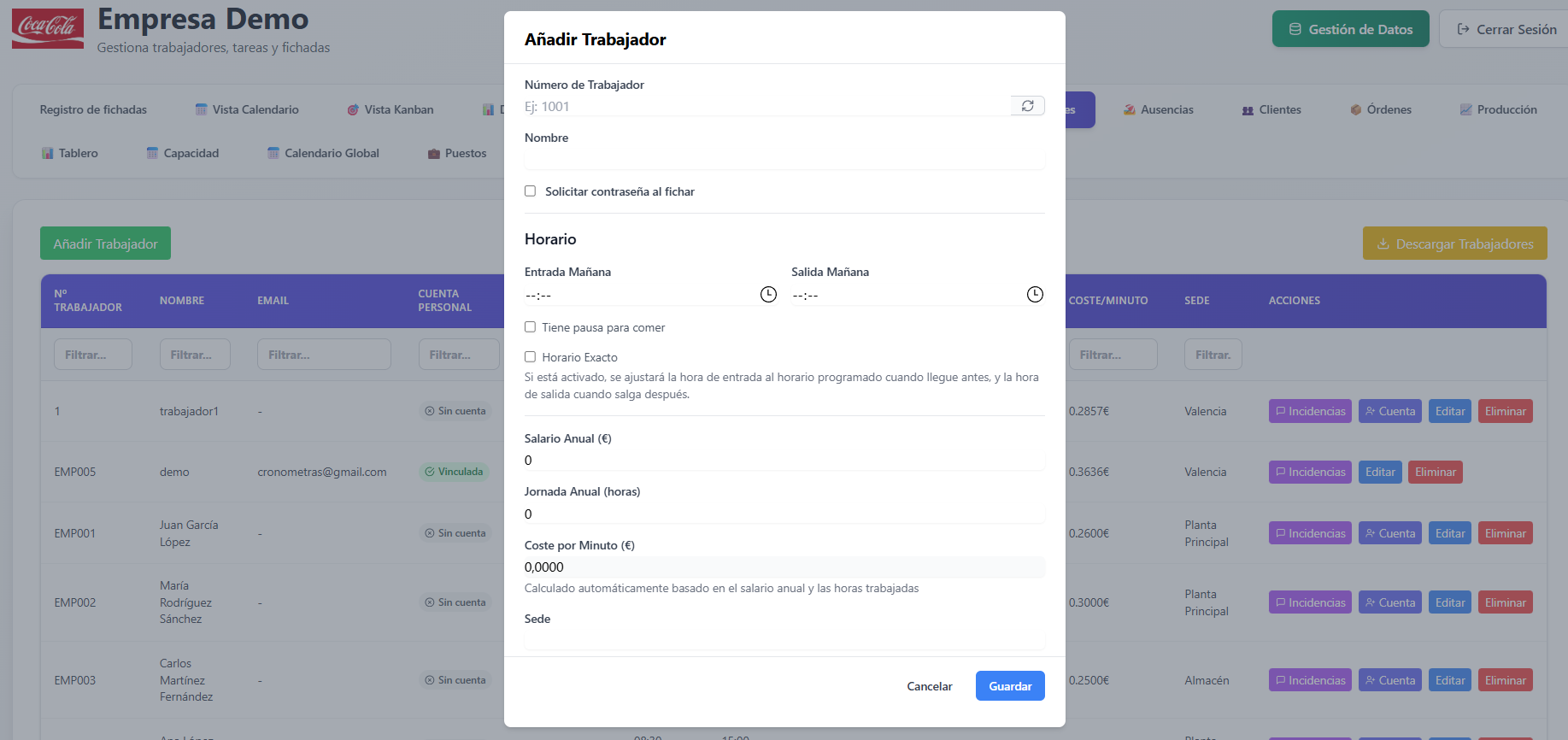The image size is (1568, 740).
Task: Click the chart icon on the Tablero tab
Action: pyautogui.click(x=47, y=153)
